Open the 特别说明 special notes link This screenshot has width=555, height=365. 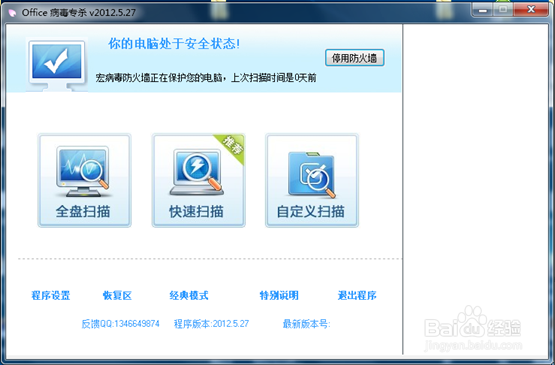coord(279,295)
